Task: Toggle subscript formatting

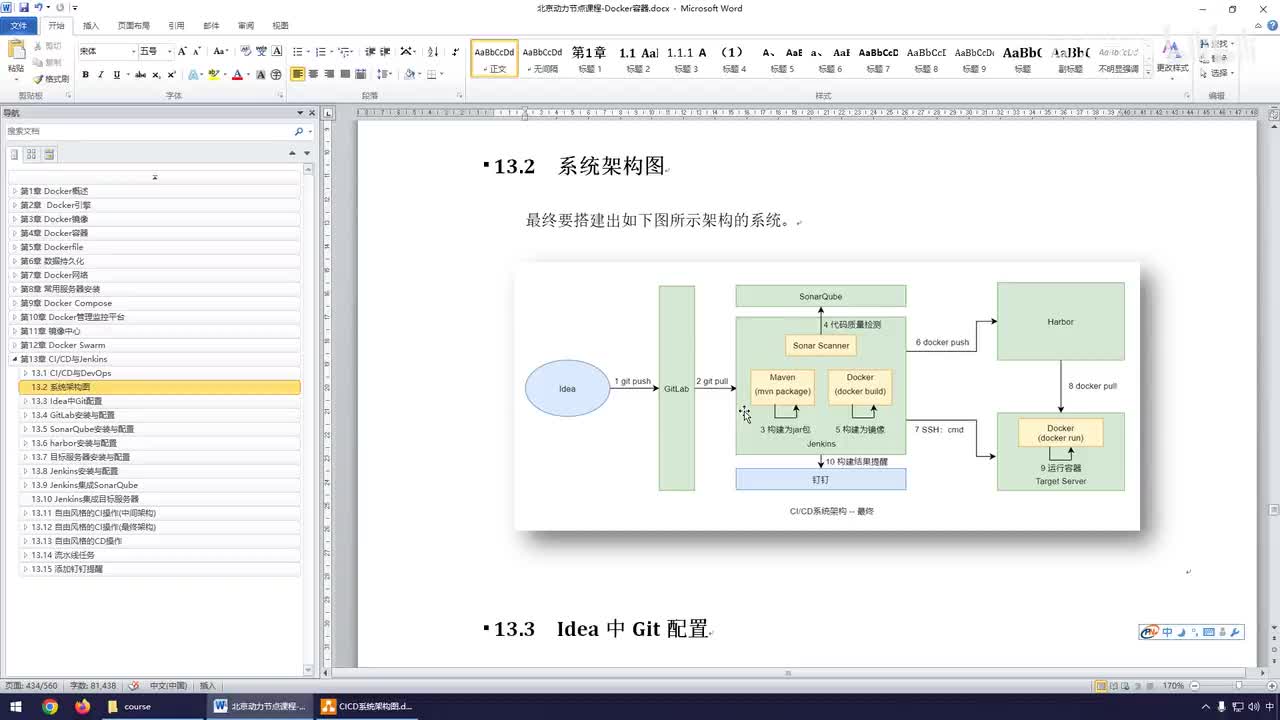Action: [156, 74]
